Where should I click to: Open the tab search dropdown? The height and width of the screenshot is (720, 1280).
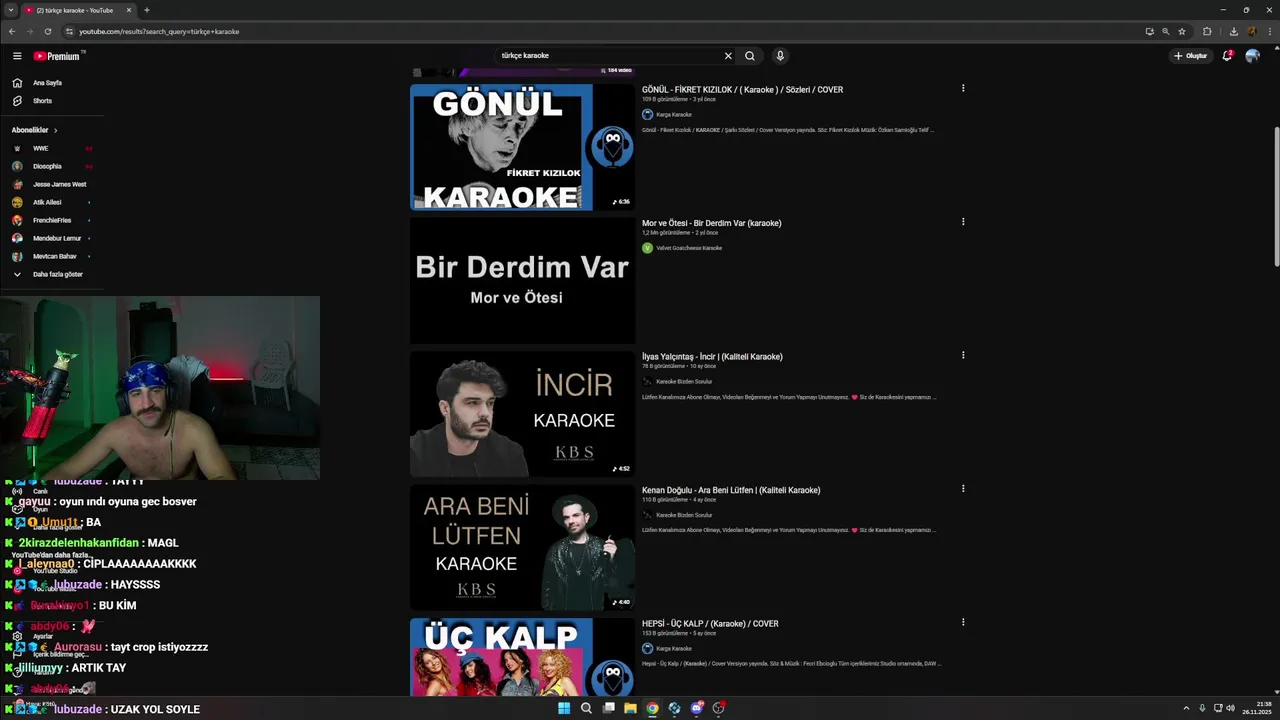(10, 10)
